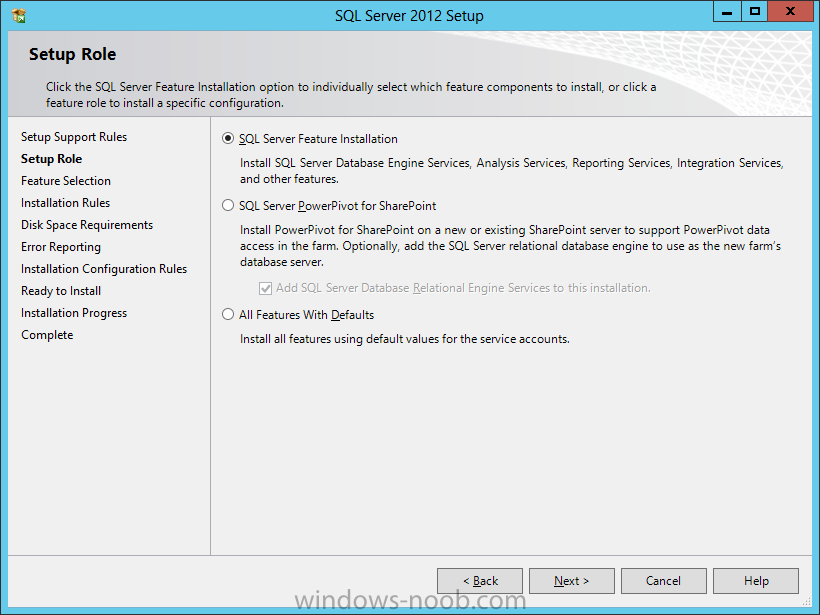The height and width of the screenshot is (615, 820).
Task: Click the 'SQL Server 2012 Setup' window title
Action: (x=409, y=16)
